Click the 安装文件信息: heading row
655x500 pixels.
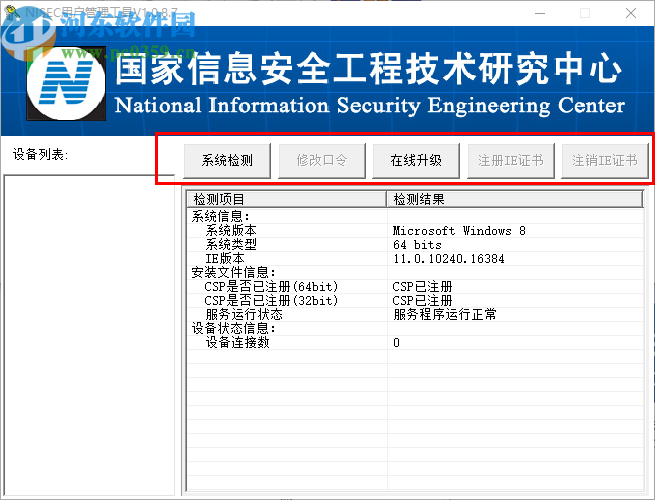click(415, 273)
